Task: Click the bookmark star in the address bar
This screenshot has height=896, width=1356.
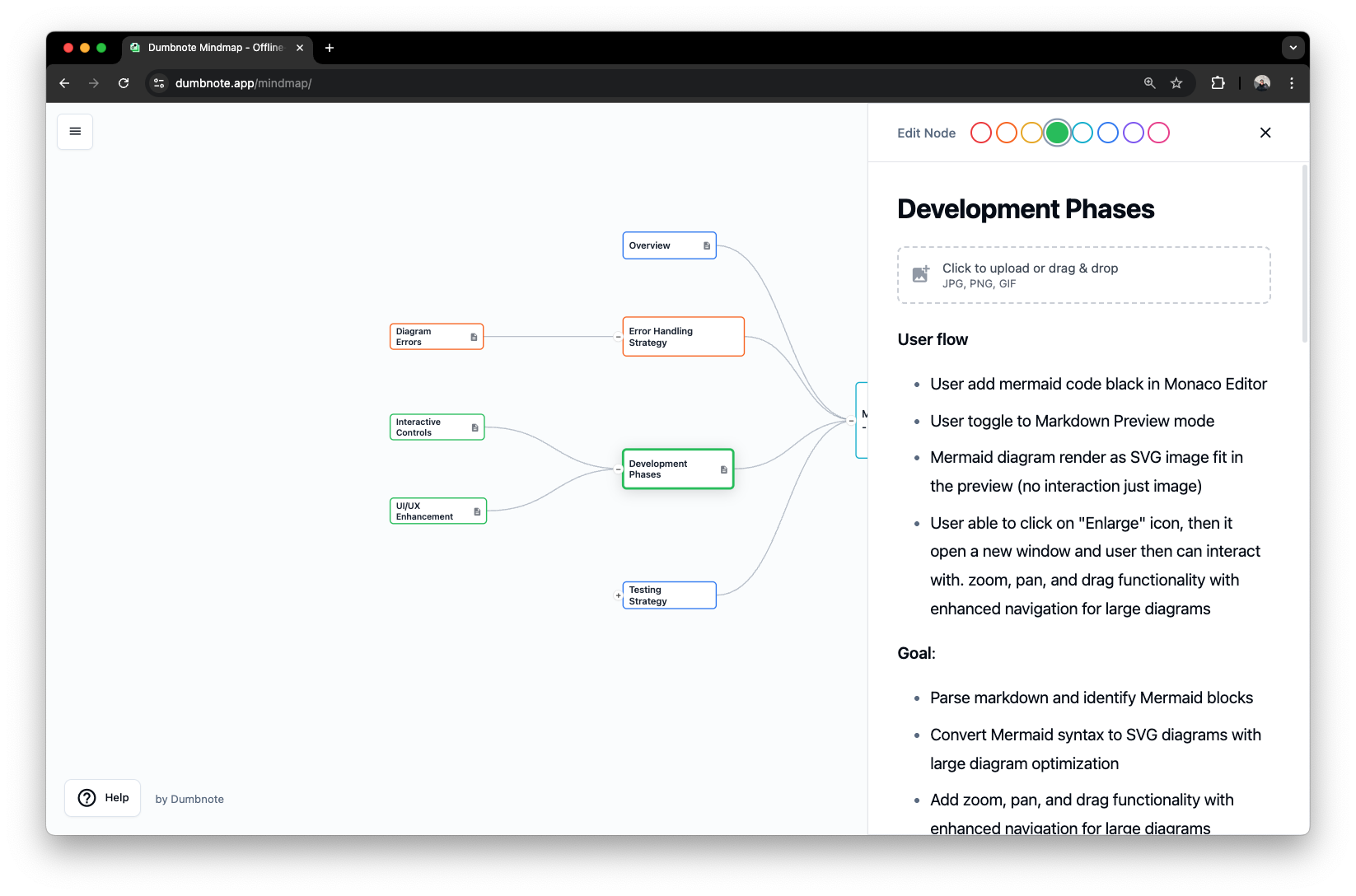Action: pyautogui.click(x=1176, y=83)
